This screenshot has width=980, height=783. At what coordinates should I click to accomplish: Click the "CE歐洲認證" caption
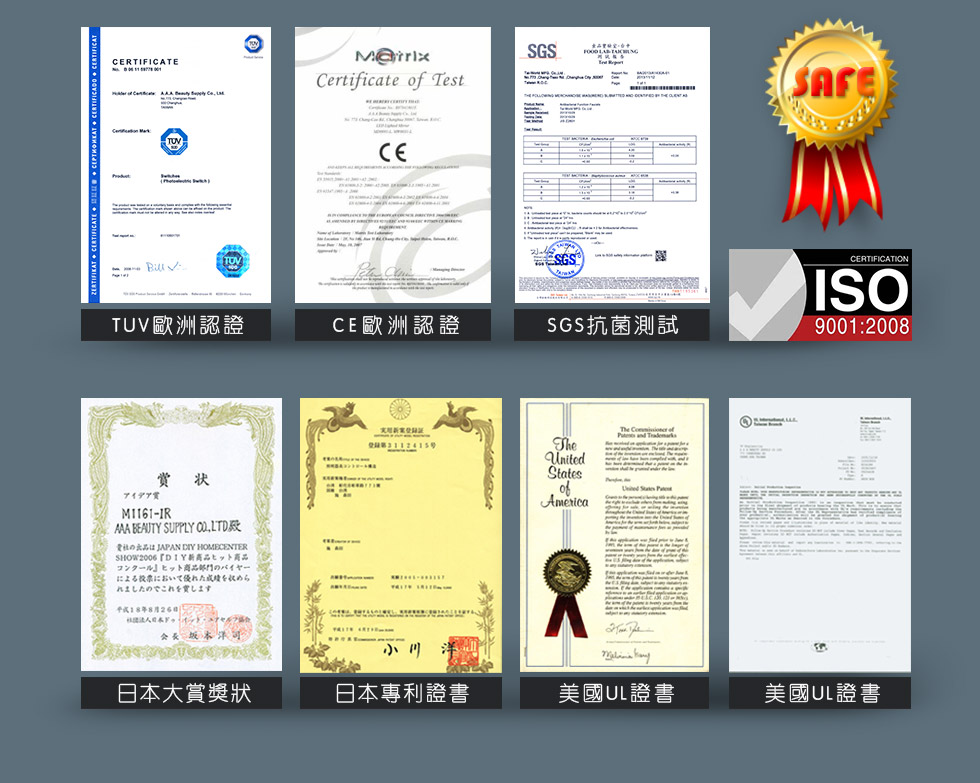tap(395, 325)
